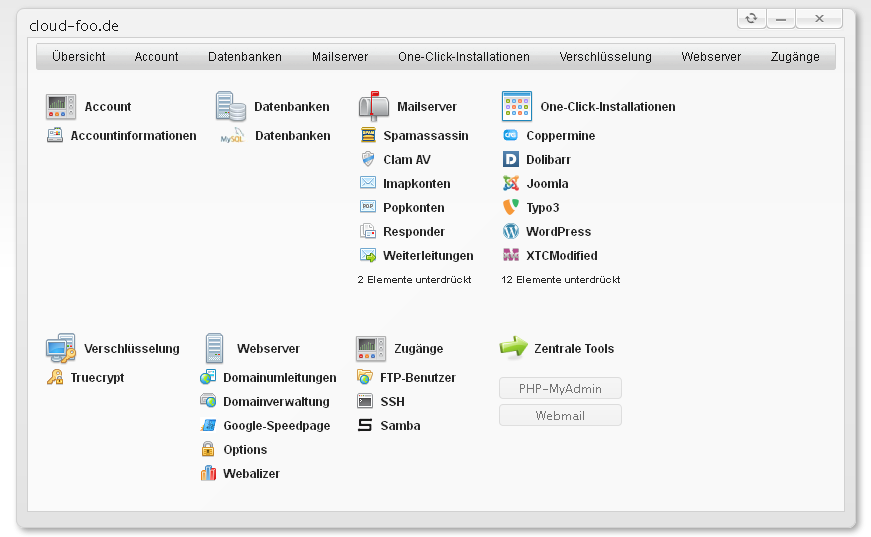Open the Domainverwaltung link

click(276, 402)
